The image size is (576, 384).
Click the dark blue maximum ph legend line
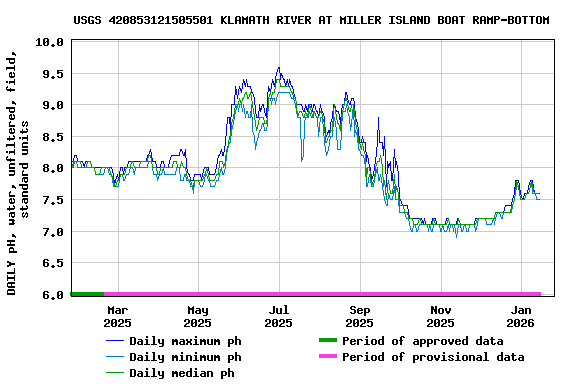tap(115, 341)
